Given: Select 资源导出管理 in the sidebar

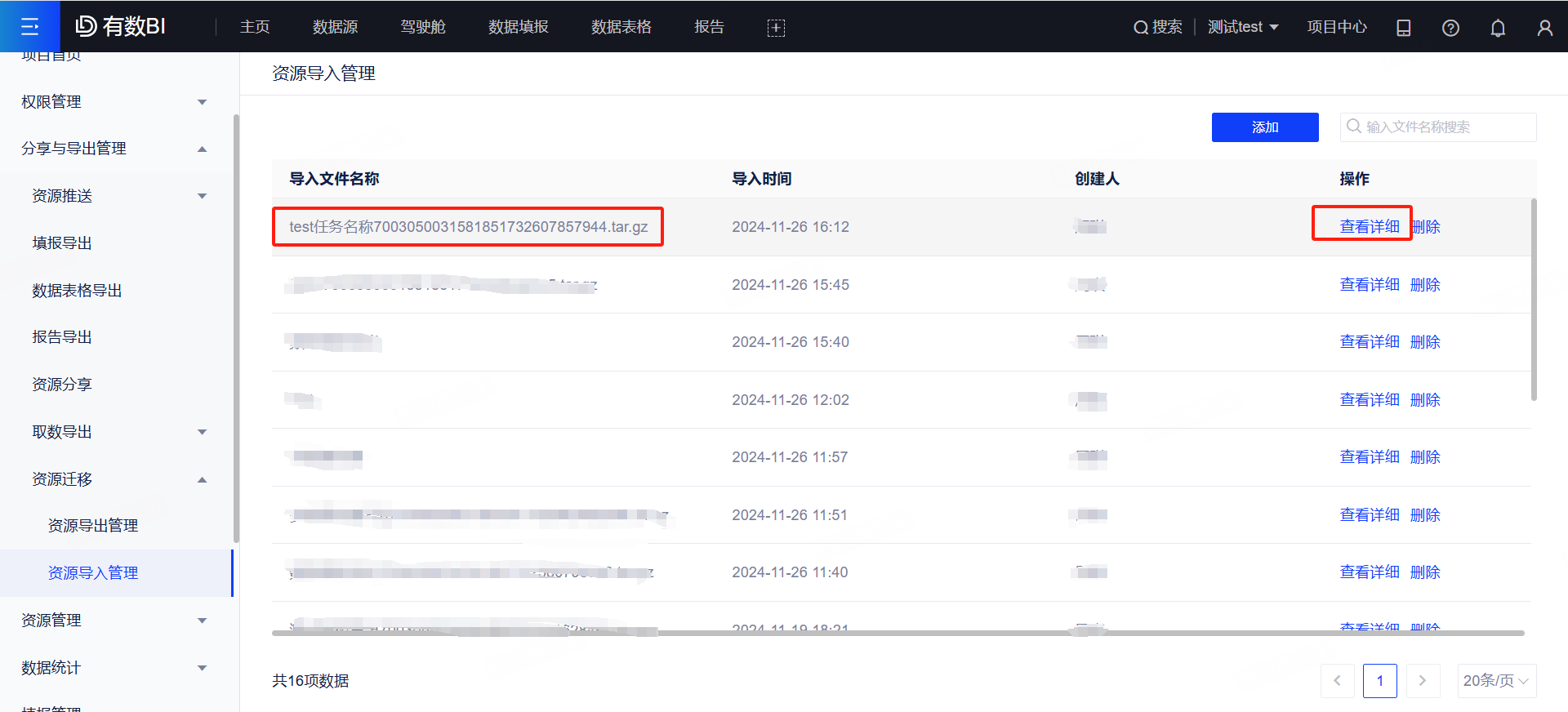Looking at the screenshot, I should pyautogui.click(x=93, y=526).
